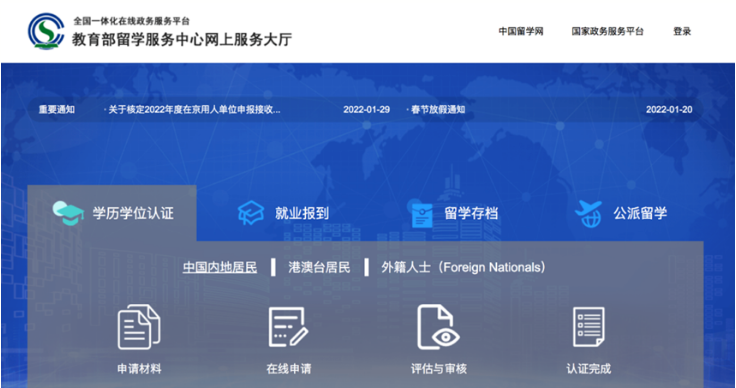The height and width of the screenshot is (388, 736).
Task: Click the 就业报到 graduate icon
Action: pos(251,213)
